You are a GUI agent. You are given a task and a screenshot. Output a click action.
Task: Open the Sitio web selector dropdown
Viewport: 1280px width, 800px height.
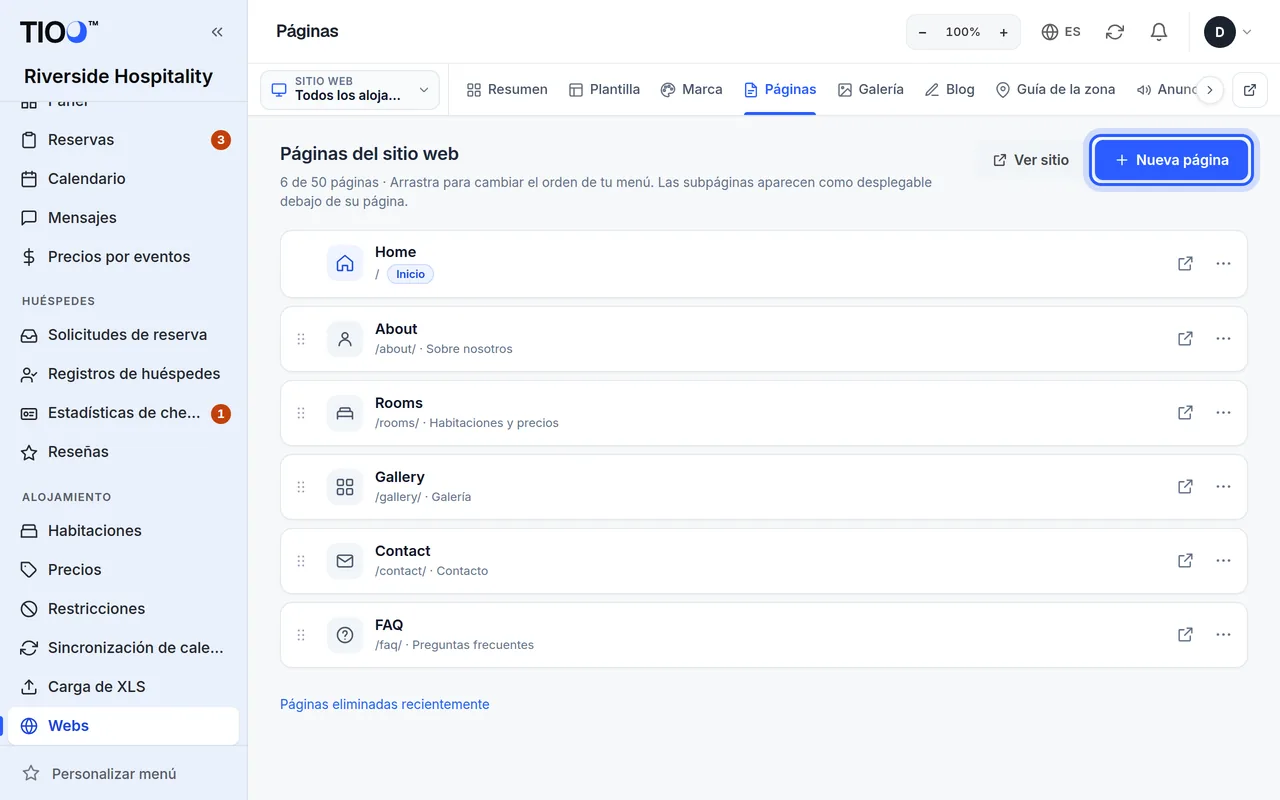(x=350, y=89)
